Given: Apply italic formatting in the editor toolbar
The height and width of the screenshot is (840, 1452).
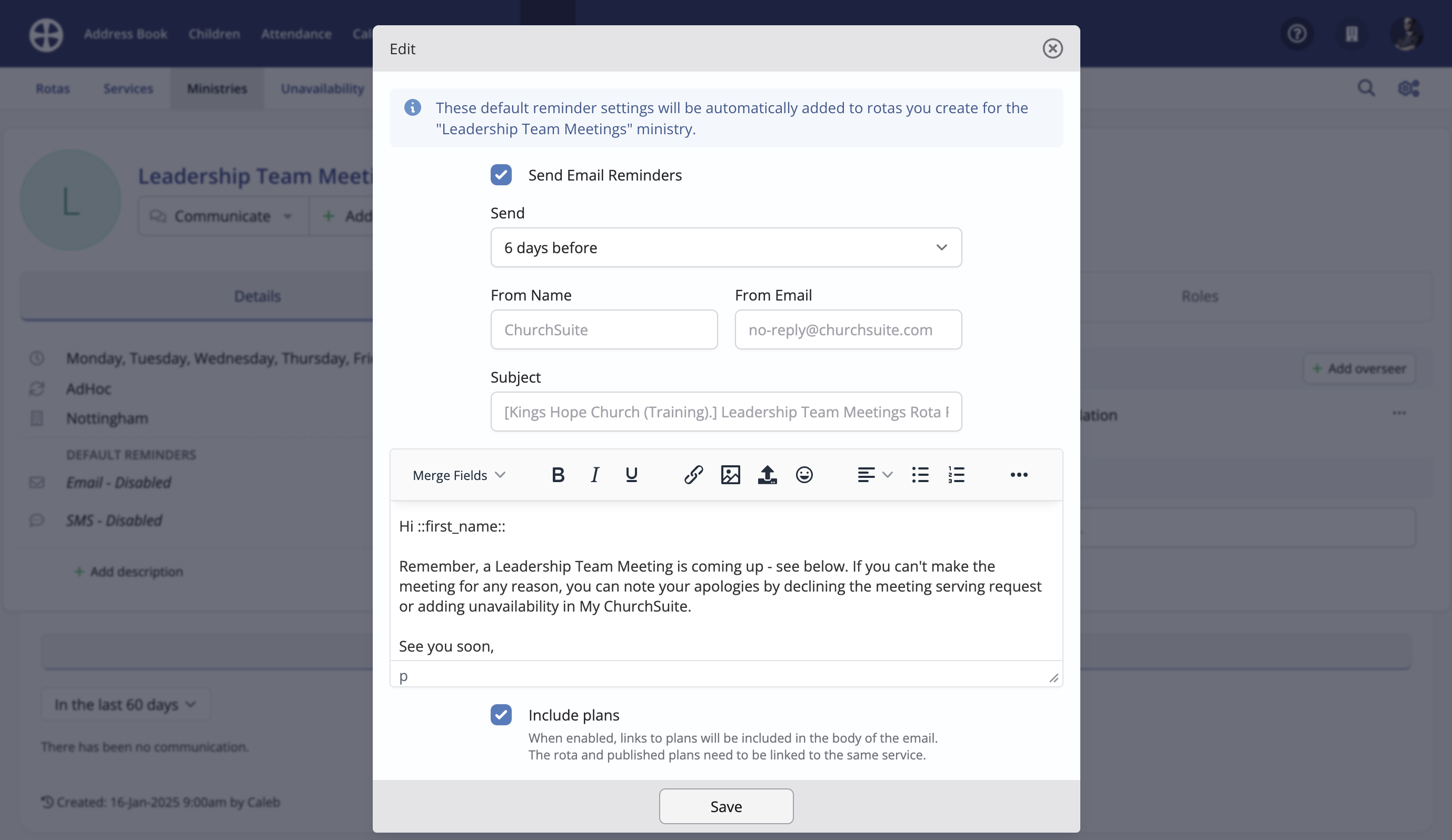Looking at the screenshot, I should pos(594,475).
